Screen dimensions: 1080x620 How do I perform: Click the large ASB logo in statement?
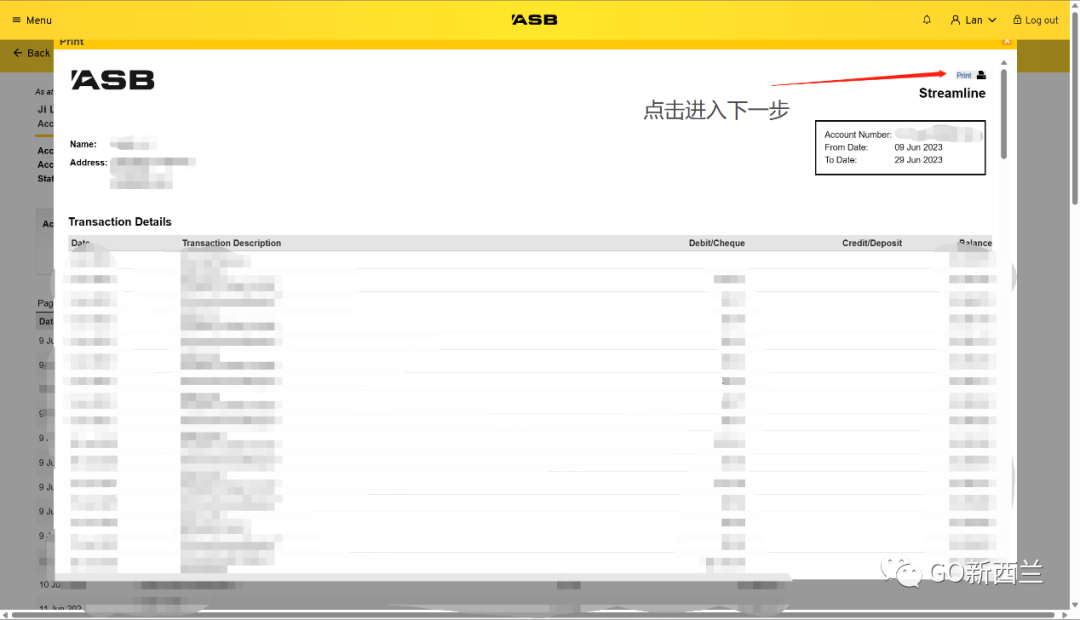[113, 80]
